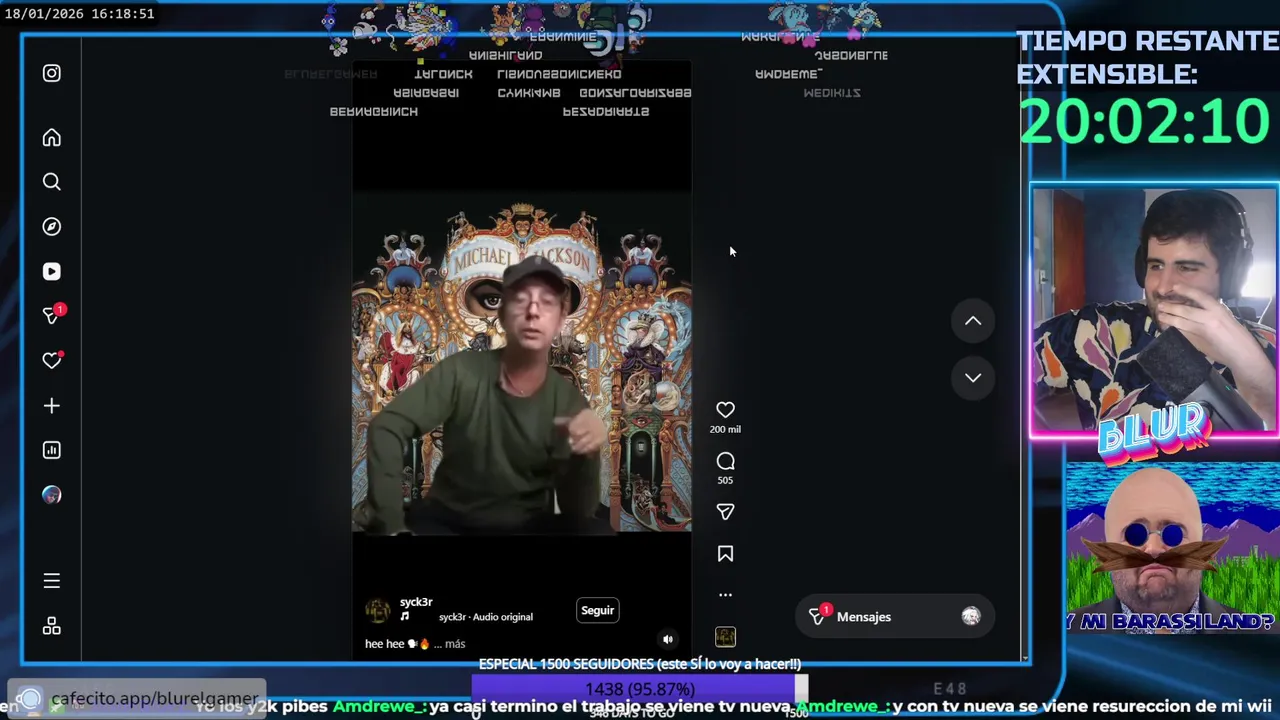Open syck3r profile picture
Screen dimensions: 1280x720
(378, 610)
